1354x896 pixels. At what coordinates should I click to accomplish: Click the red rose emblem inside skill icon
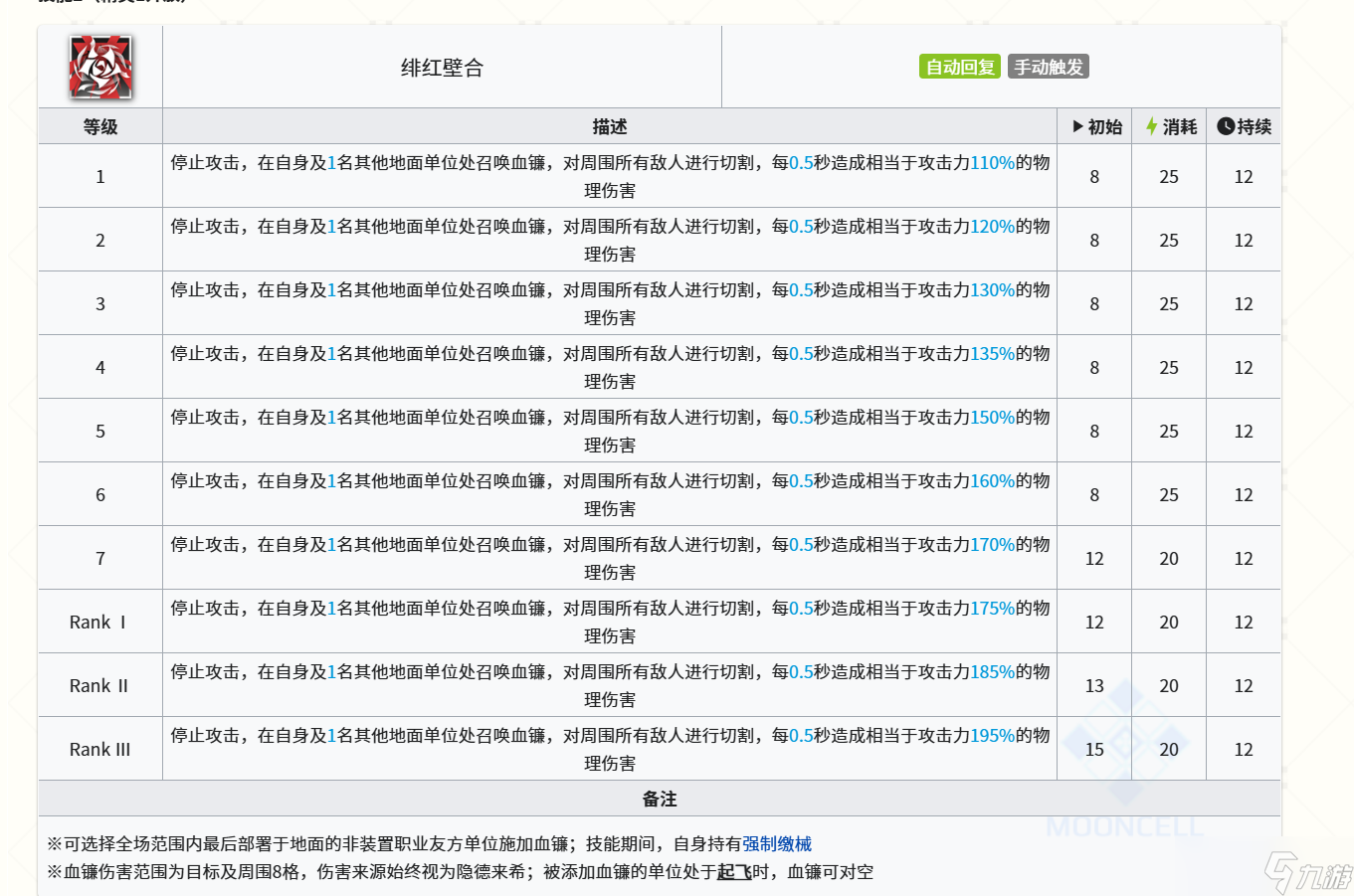tap(98, 67)
